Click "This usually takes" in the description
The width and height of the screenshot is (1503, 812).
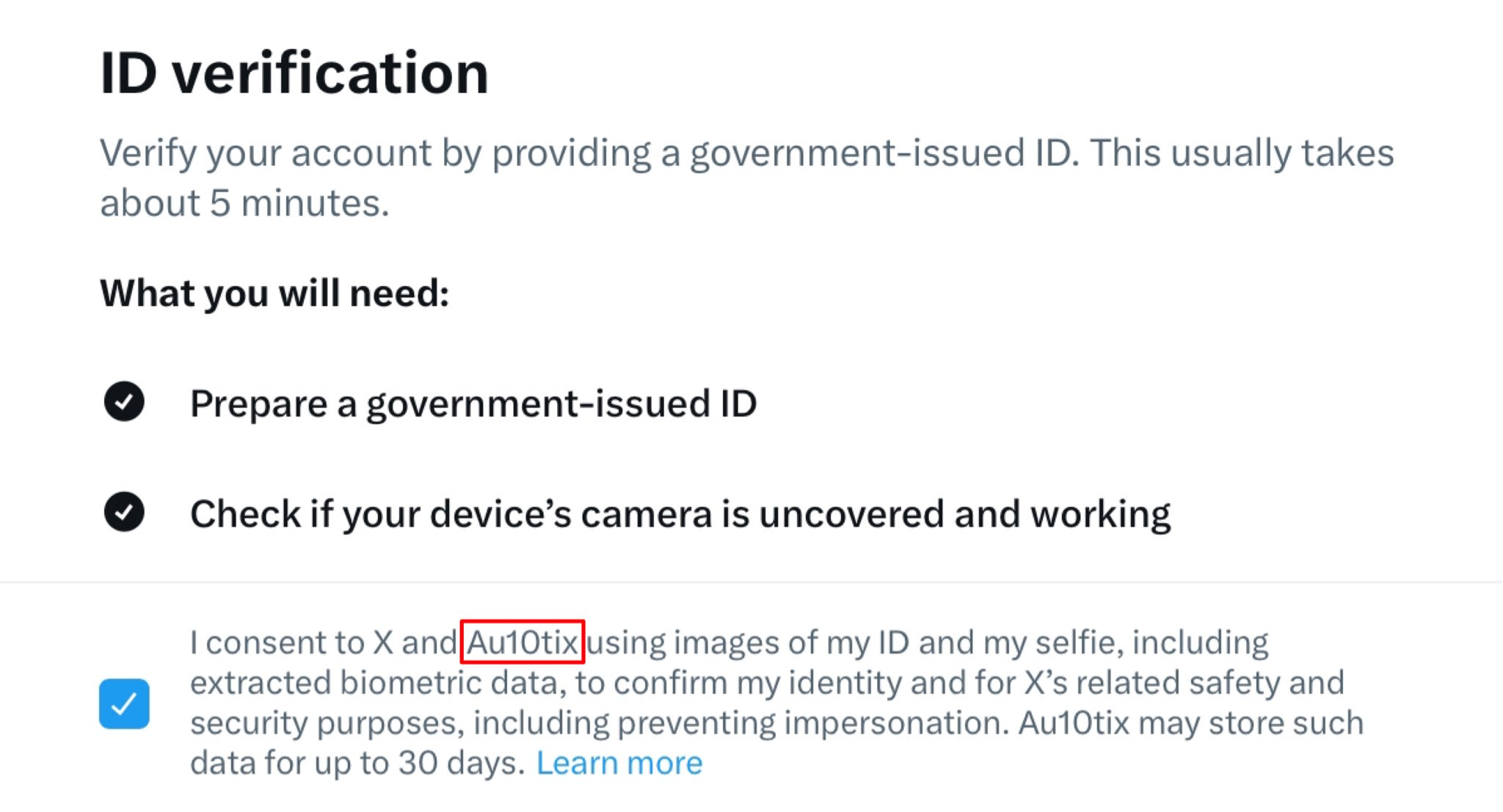pyautogui.click(x=1242, y=153)
